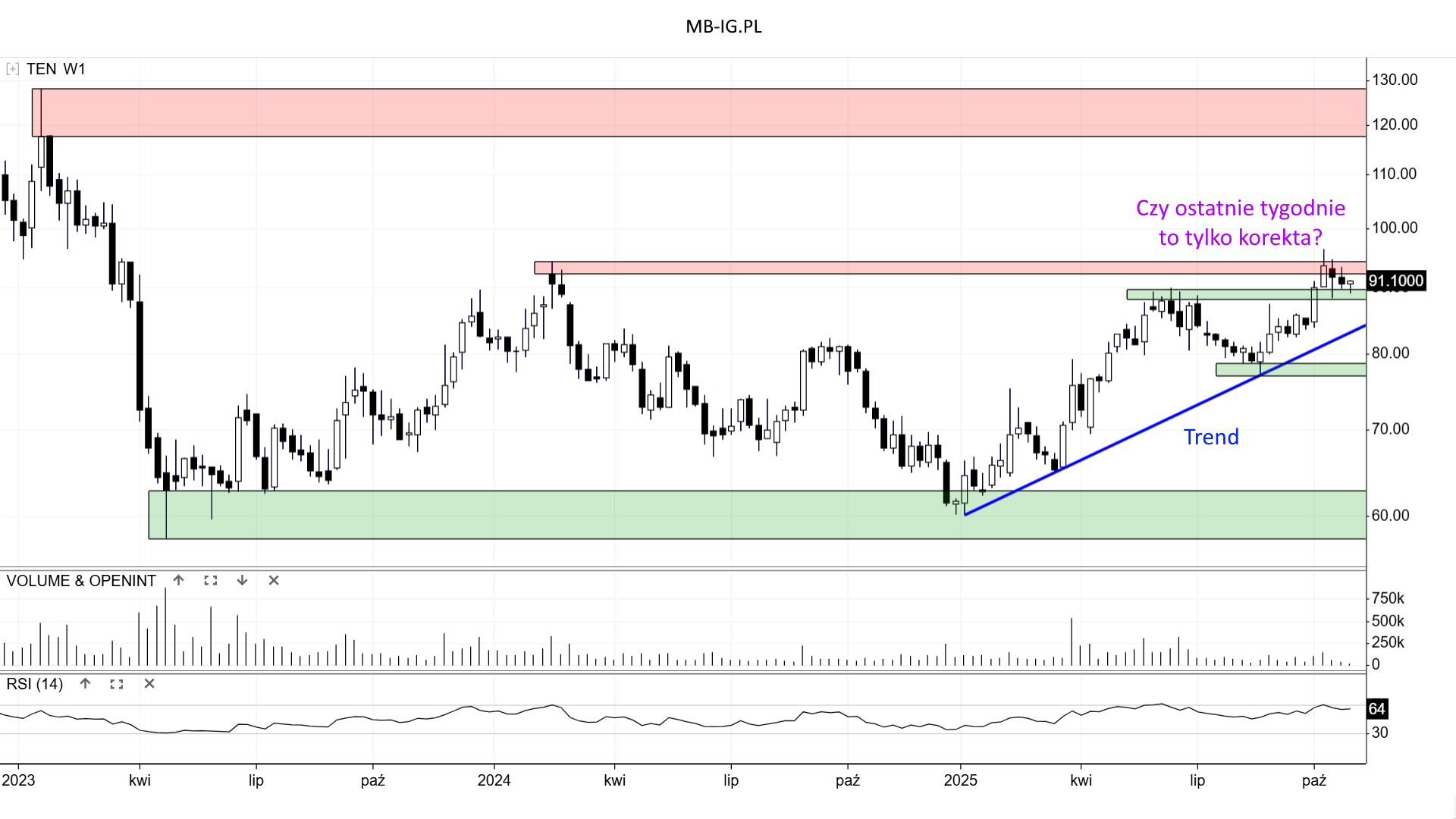Move the RSI (14) panel up
The width and height of the screenshot is (1456, 819).
[x=85, y=683]
